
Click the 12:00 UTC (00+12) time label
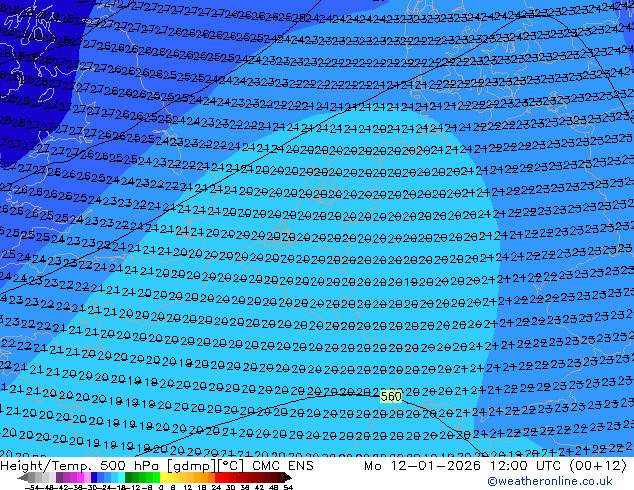tap(558, 466)
